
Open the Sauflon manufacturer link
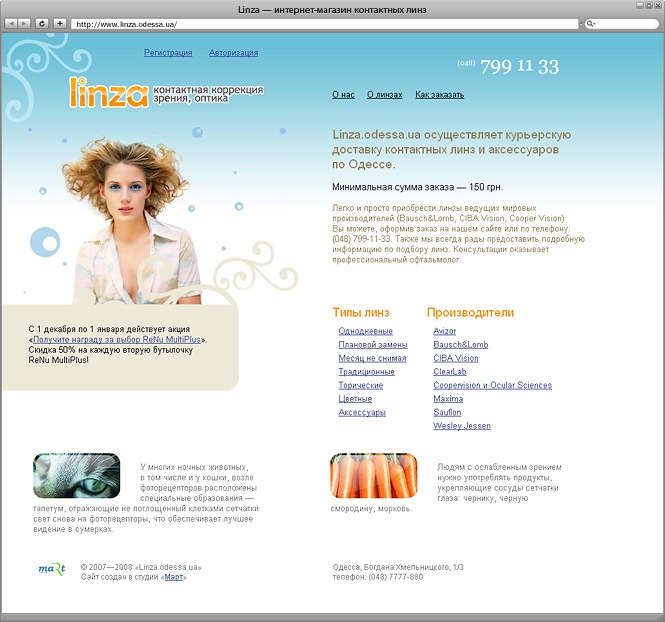point(447,413)
